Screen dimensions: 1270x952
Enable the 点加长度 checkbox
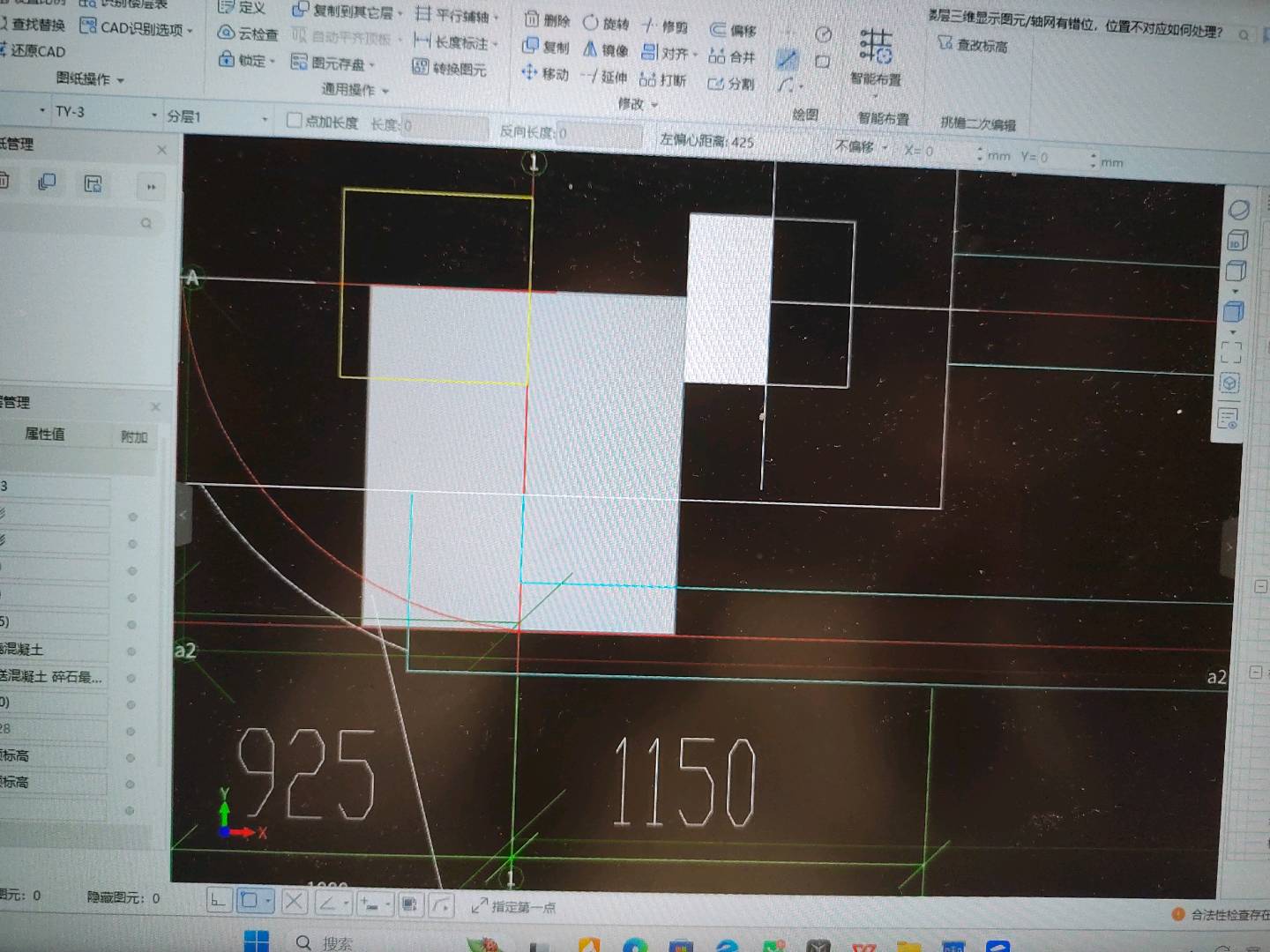(x=295, y=121)
